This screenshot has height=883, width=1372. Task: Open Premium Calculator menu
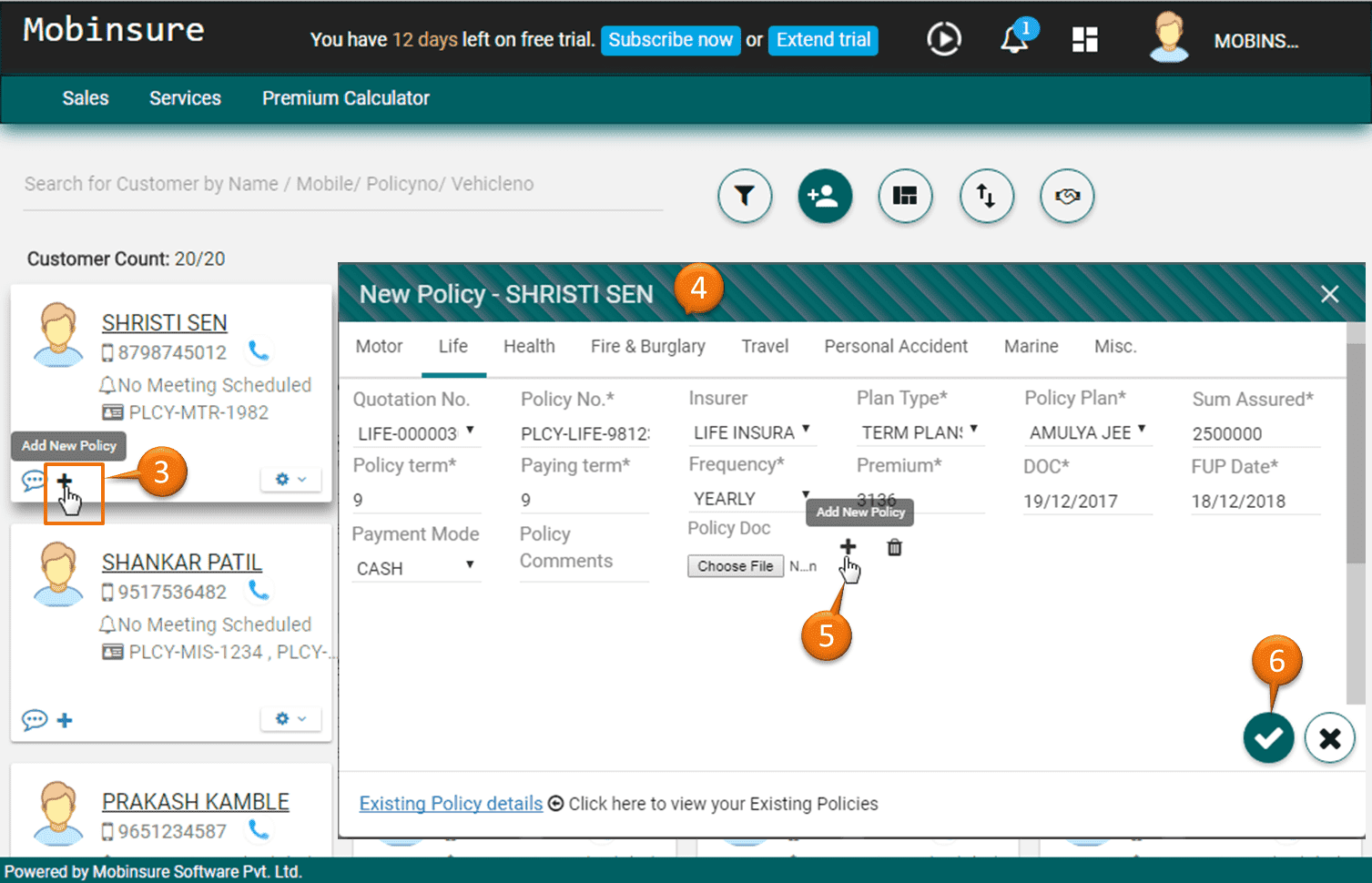coord(346,98)
